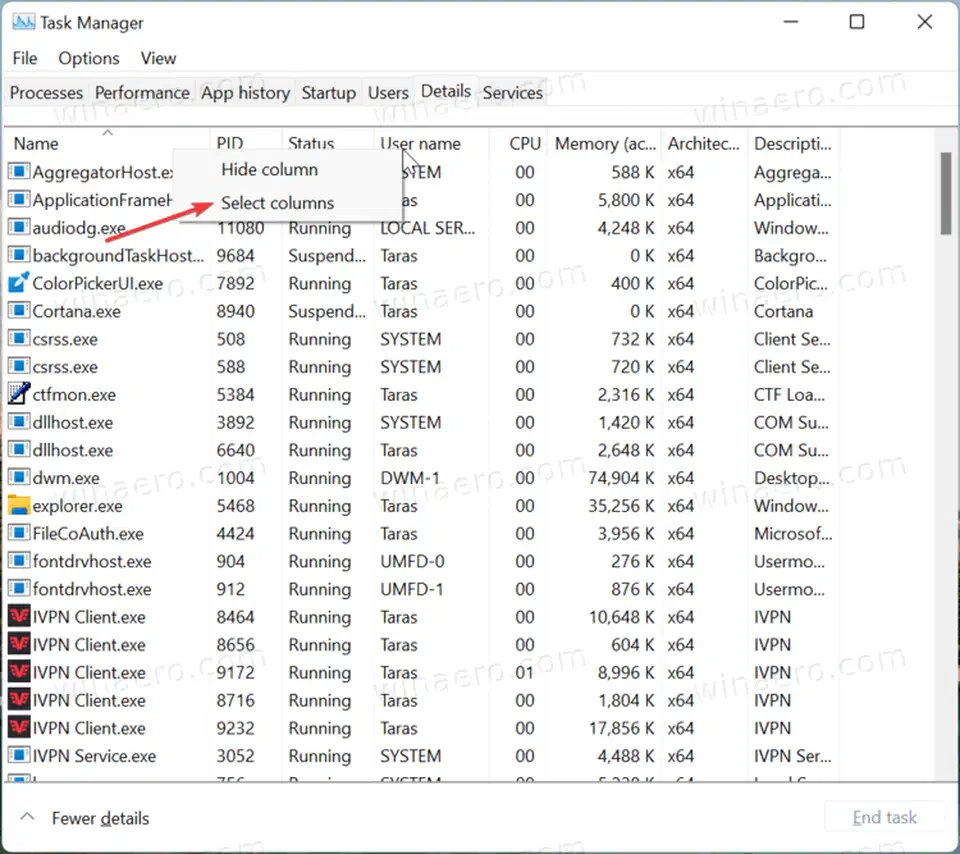Click the dllhost.exe icon for PID 3892
The width and height of the screenshot is (960, 854).
(x=19, y=422)
